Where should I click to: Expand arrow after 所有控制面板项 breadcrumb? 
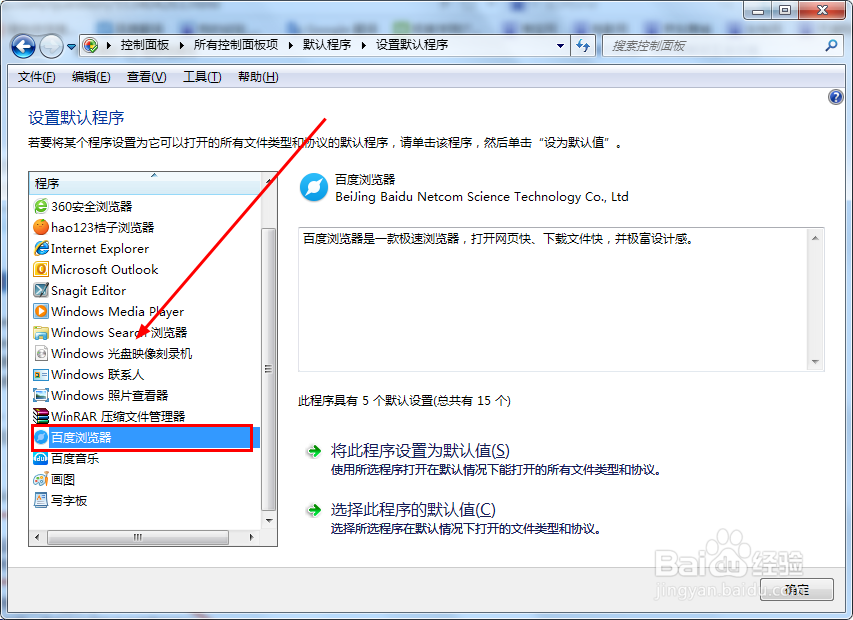[291, 45]
